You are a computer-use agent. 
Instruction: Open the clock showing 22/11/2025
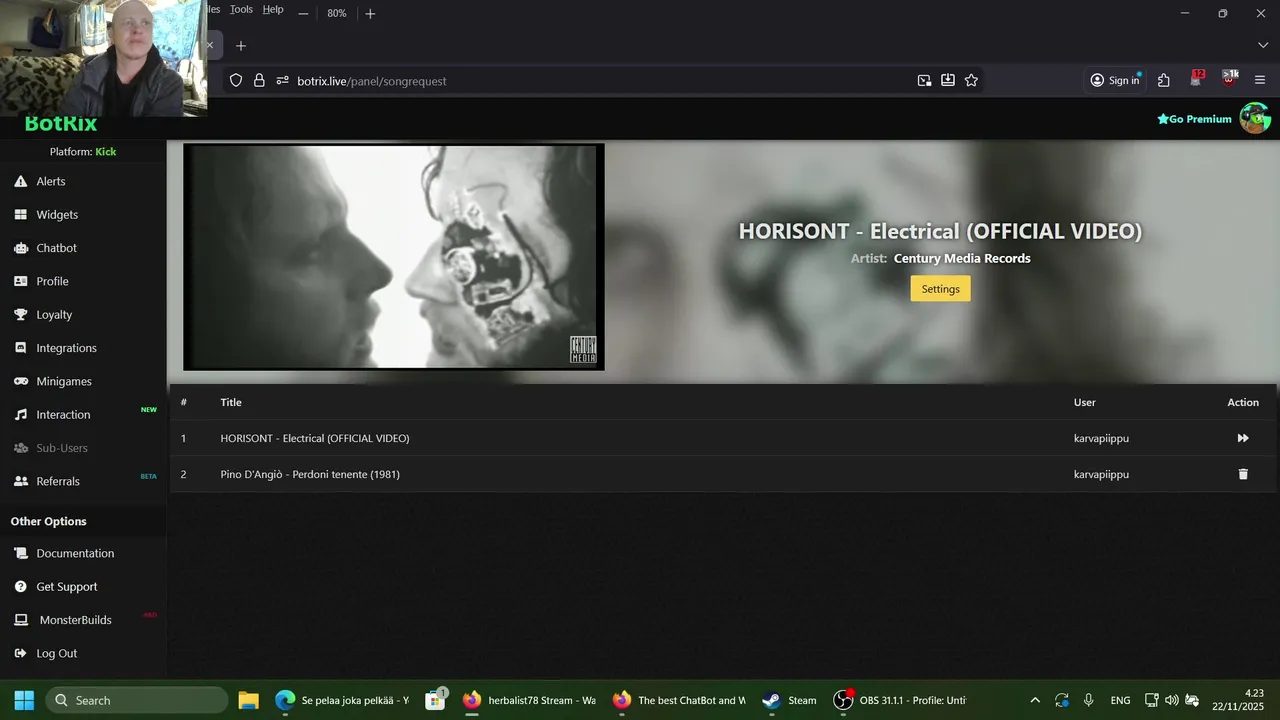tap(1237, 699)
